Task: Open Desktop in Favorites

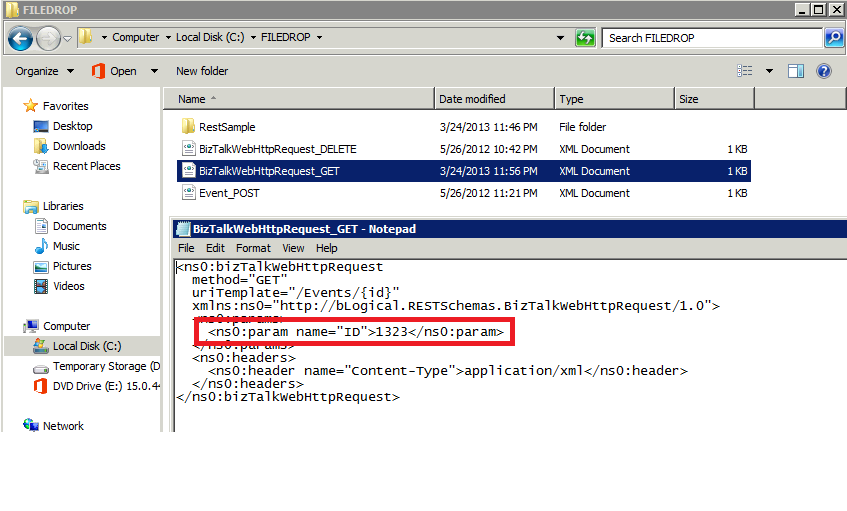Action: (x=72, y=126)
